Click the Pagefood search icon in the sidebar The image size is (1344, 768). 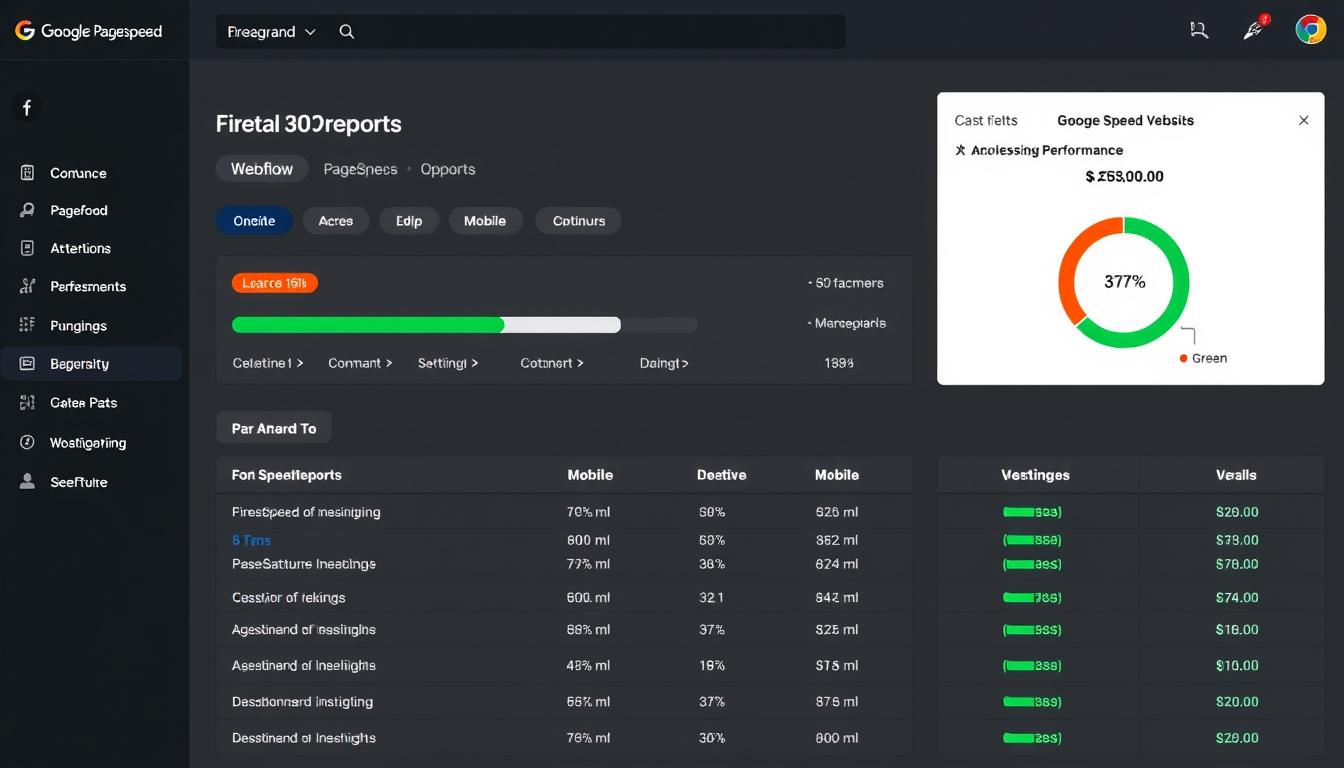click(28, 210)
